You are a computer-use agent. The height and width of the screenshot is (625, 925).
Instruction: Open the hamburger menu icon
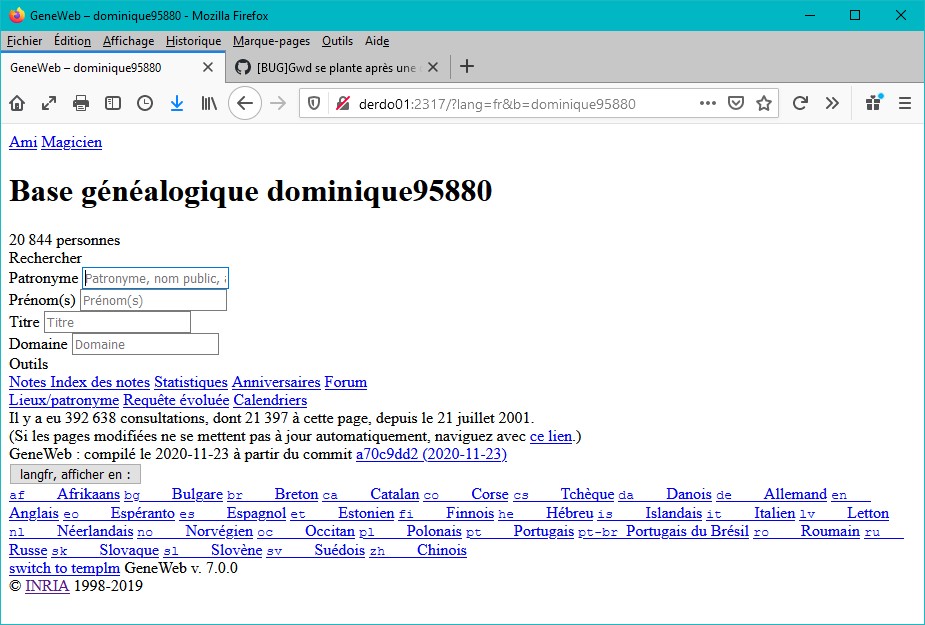[903, 103]
